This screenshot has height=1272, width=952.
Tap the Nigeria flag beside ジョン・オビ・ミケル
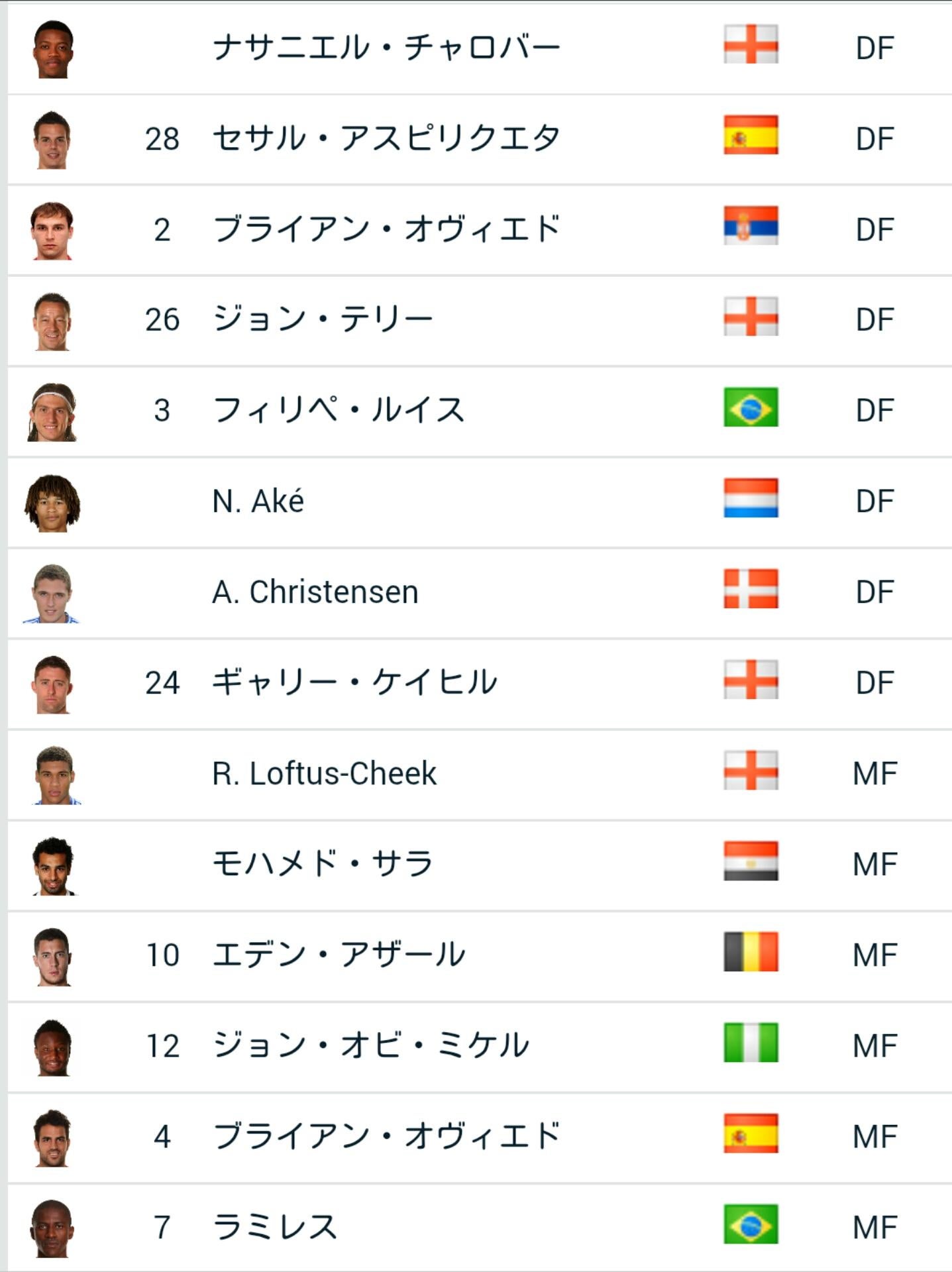750,1043
